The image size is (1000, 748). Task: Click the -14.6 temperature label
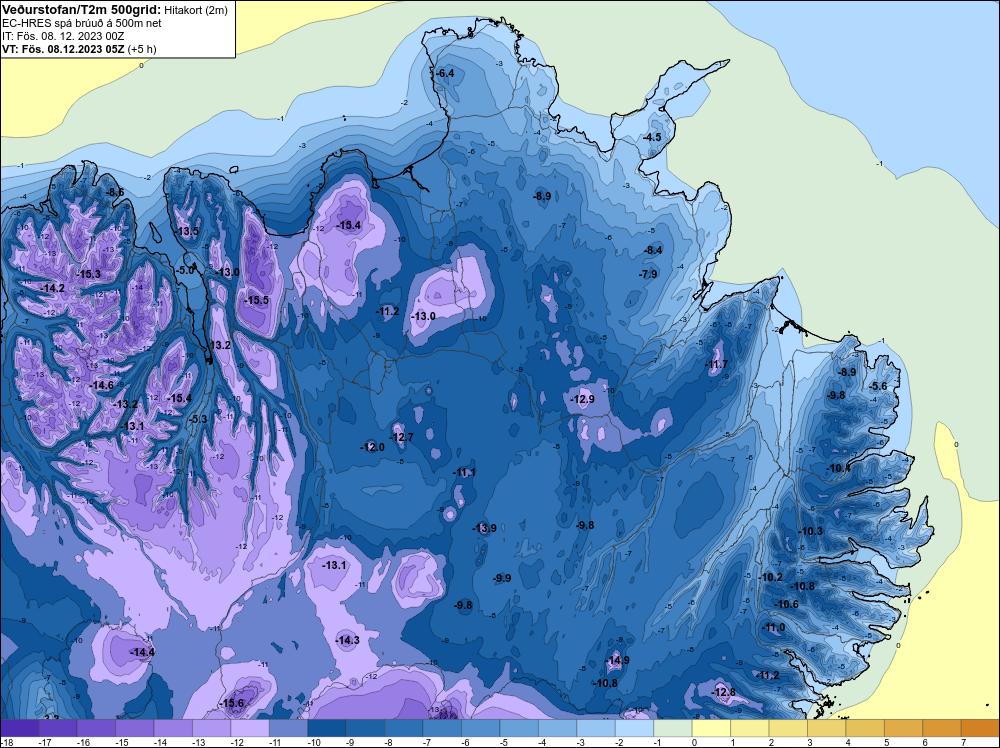click(101, 385)
